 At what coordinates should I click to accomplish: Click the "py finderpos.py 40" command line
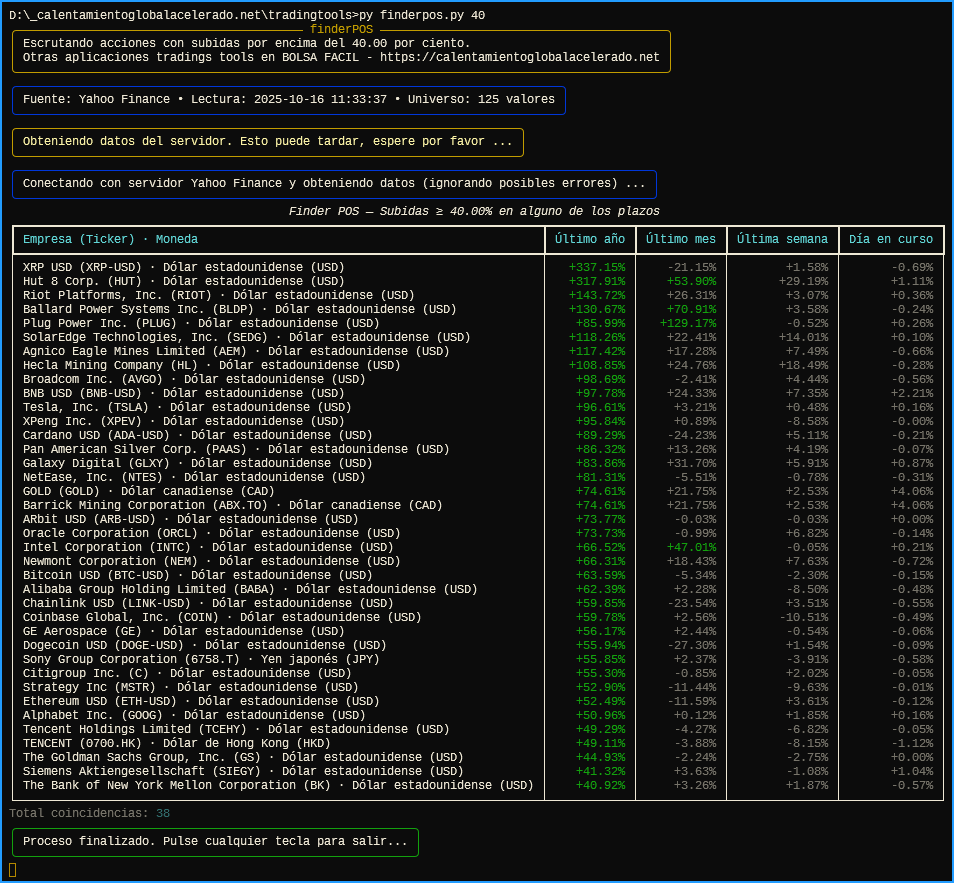pyautogui.click(x=432, y=15)
